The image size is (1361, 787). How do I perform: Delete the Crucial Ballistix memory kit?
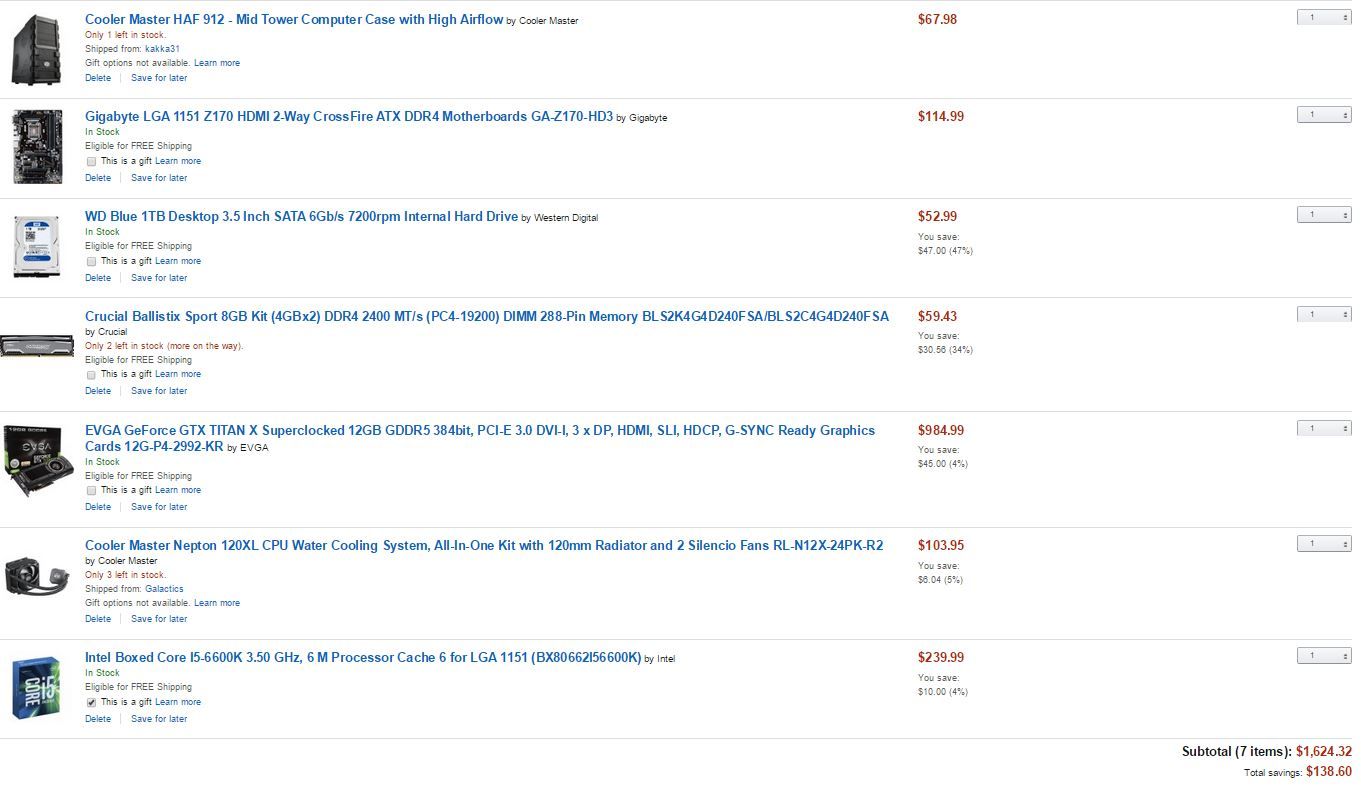(x=98, y=391)
